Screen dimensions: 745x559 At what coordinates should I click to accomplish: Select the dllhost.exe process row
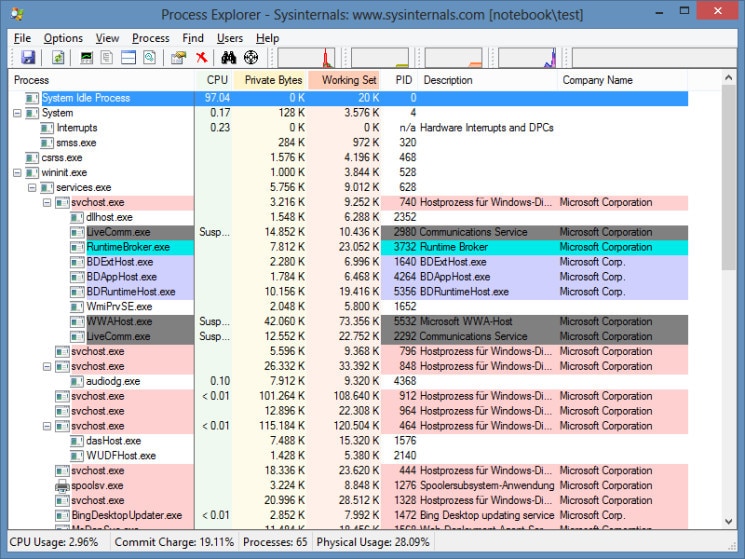pos(348,218)
